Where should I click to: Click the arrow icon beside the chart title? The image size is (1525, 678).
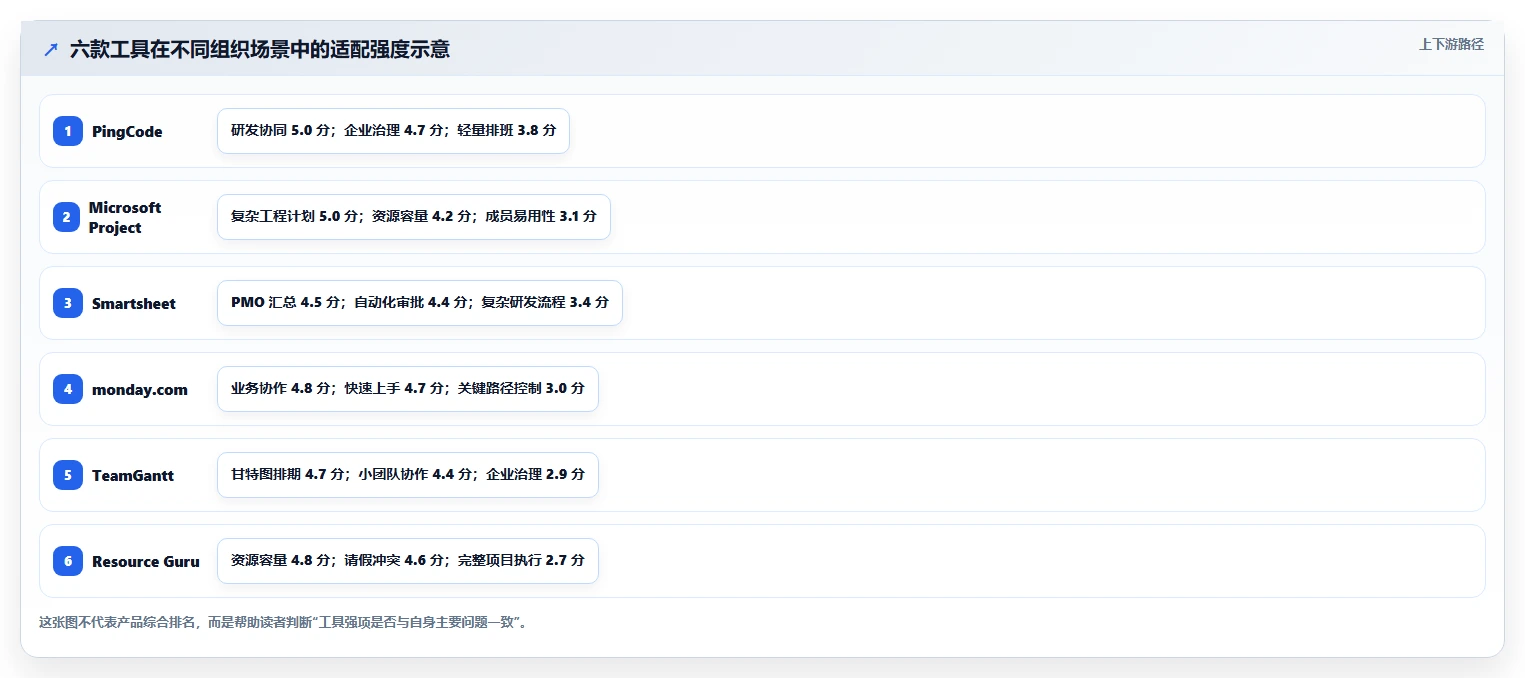pyautogui.click(x=51, y=49)
